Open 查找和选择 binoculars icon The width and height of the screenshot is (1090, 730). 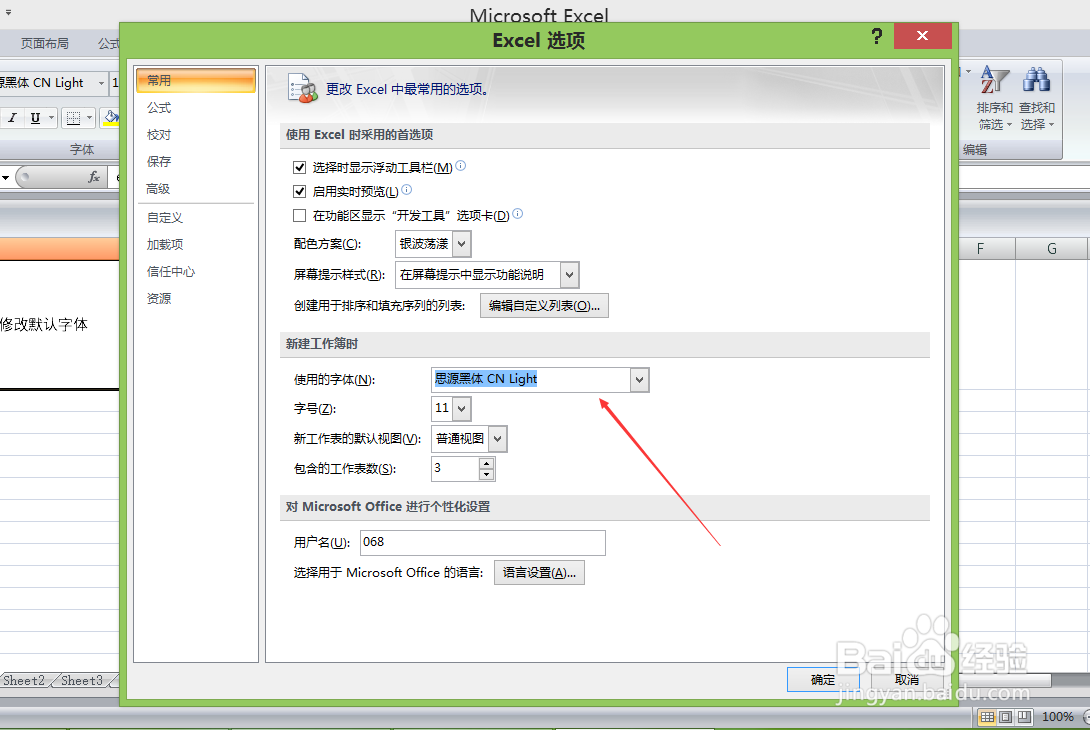pyautogui.click(x=1036, y=97)
